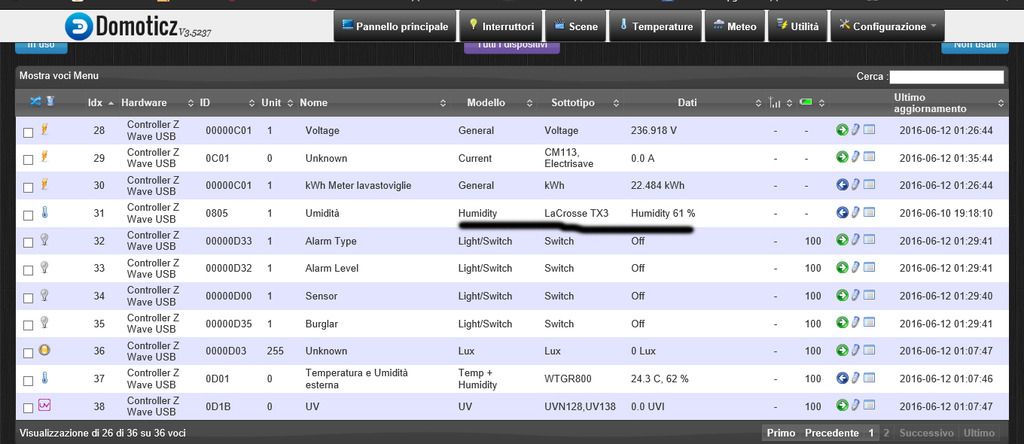1024x444 pixels.
Task: Click the blue arrow icon for kWh Meter lavastoviglie
Action: [x=842, y=185]
